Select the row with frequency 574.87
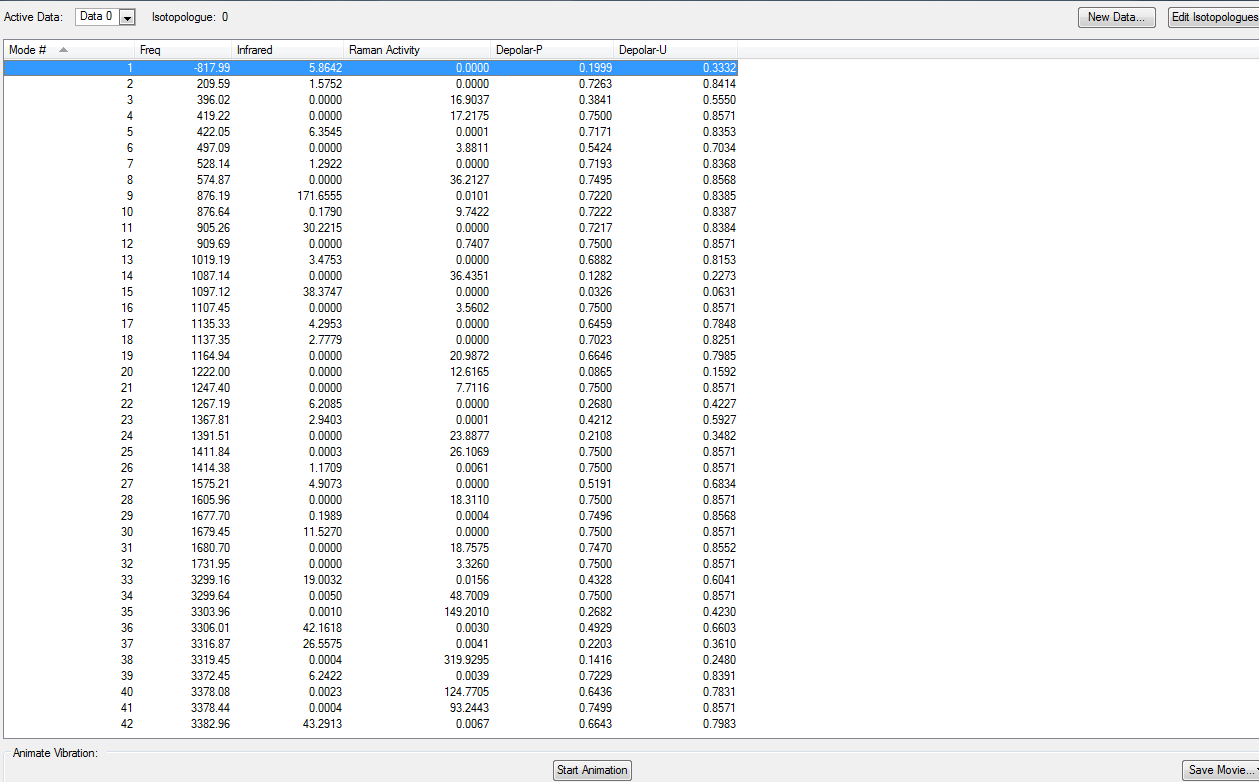This screenshot has height=782, width=1259. 371,180
